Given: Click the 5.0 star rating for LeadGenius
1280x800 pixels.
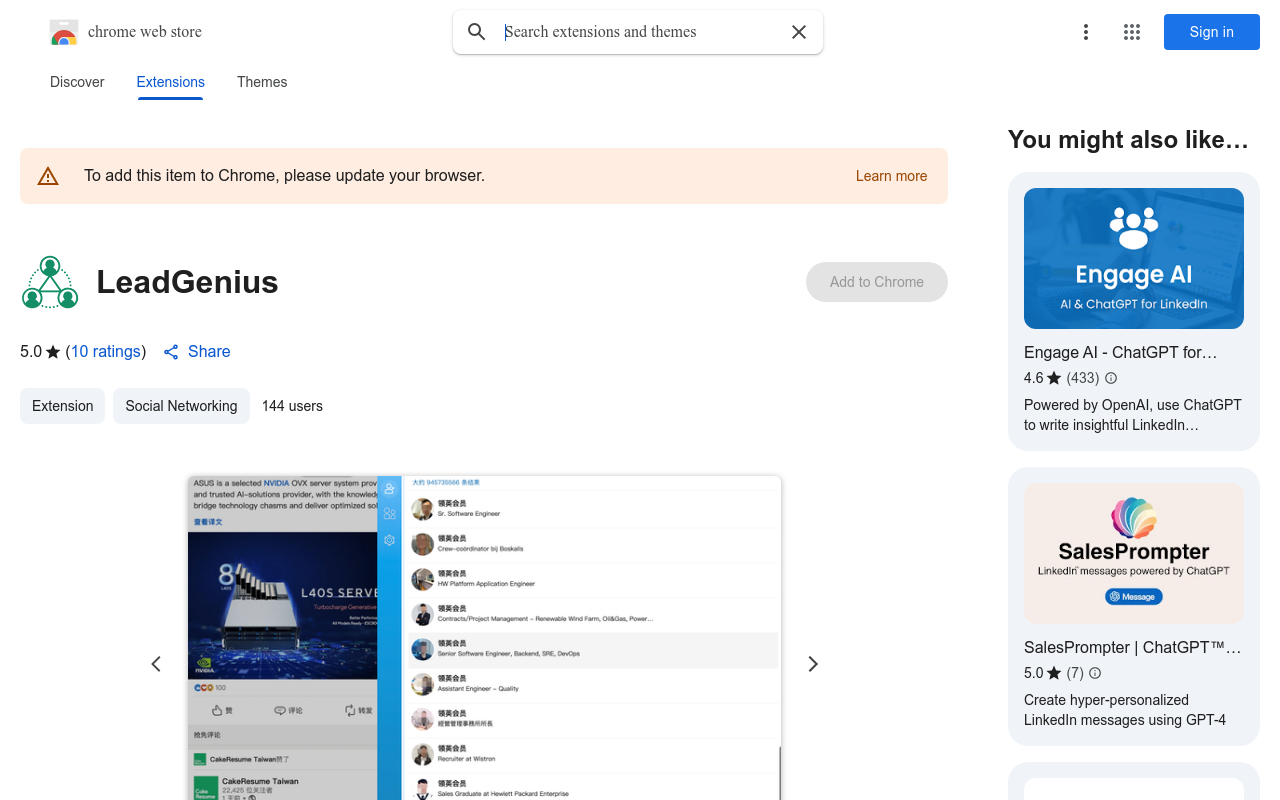Looking at the screenshot, I should point(40,352).
